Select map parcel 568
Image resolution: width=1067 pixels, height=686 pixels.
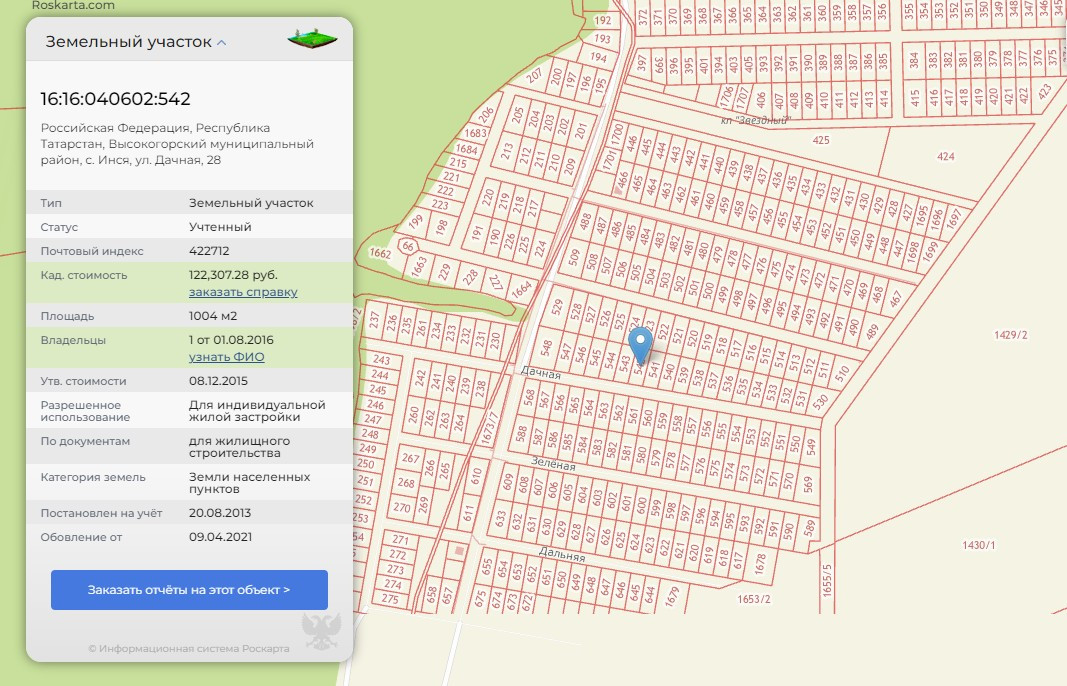(529, 397)
